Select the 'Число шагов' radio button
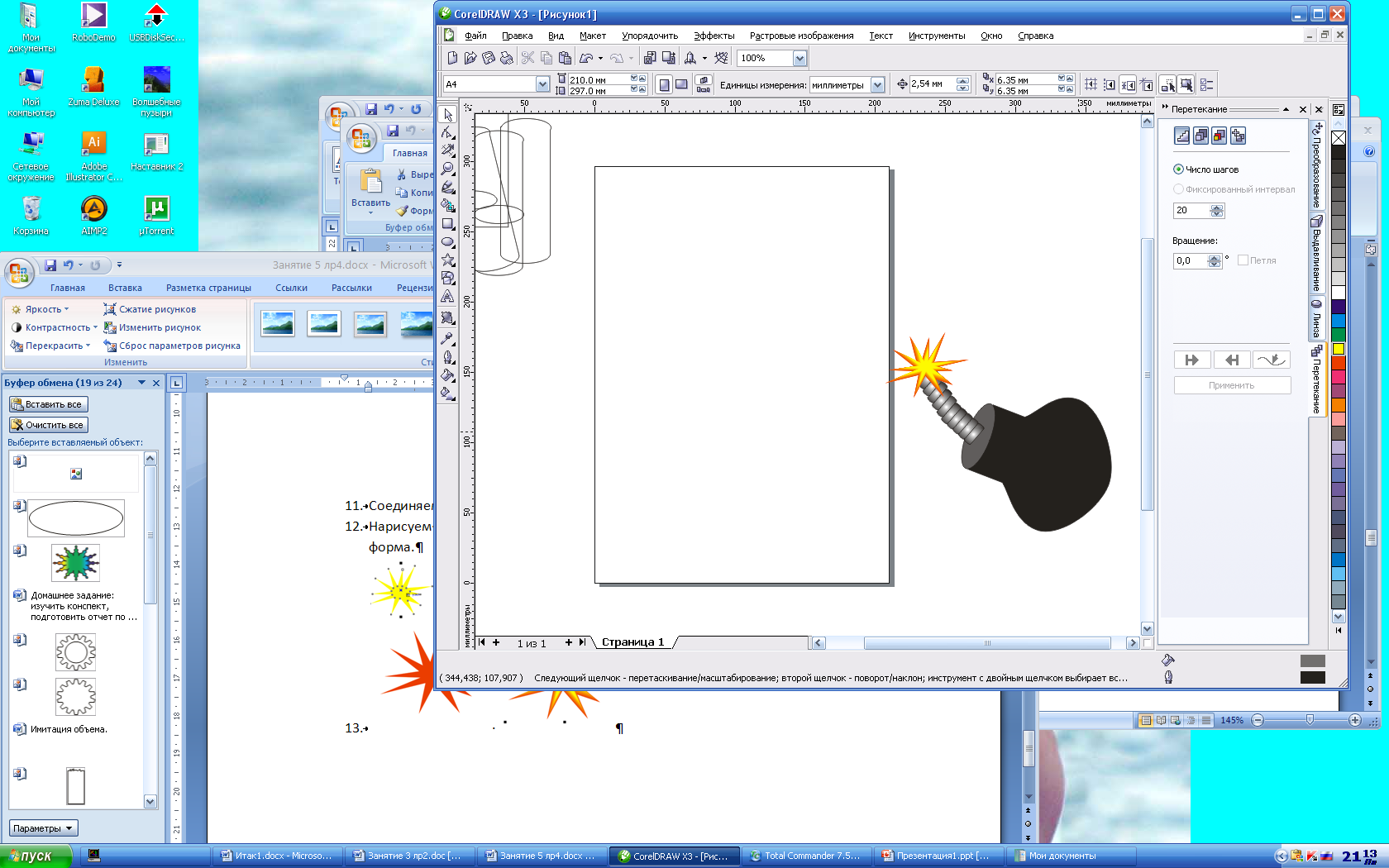1389x868 pixels. tap(1178, 169)
